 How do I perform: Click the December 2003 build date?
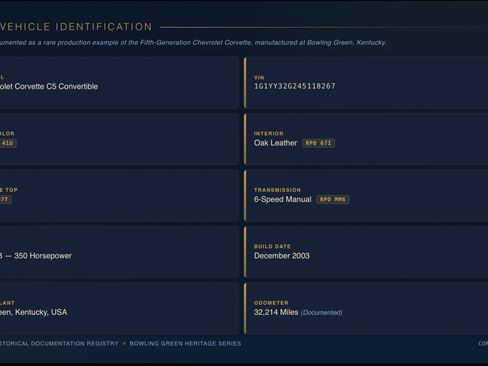pos(282,256)
